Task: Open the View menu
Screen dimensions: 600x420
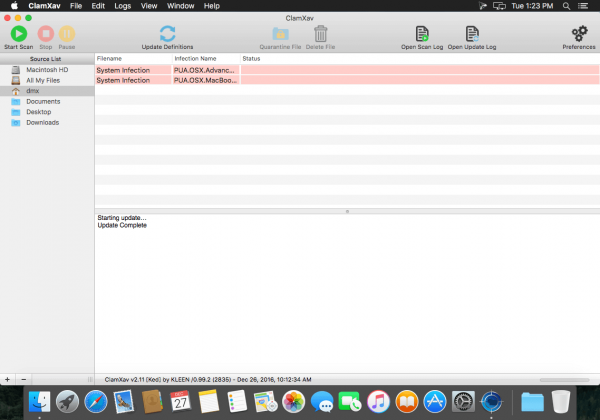Action: point(149,6)
